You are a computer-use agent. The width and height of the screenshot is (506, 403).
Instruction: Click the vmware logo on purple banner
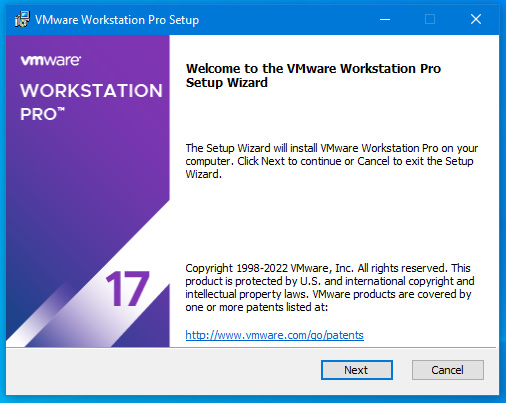51,60
